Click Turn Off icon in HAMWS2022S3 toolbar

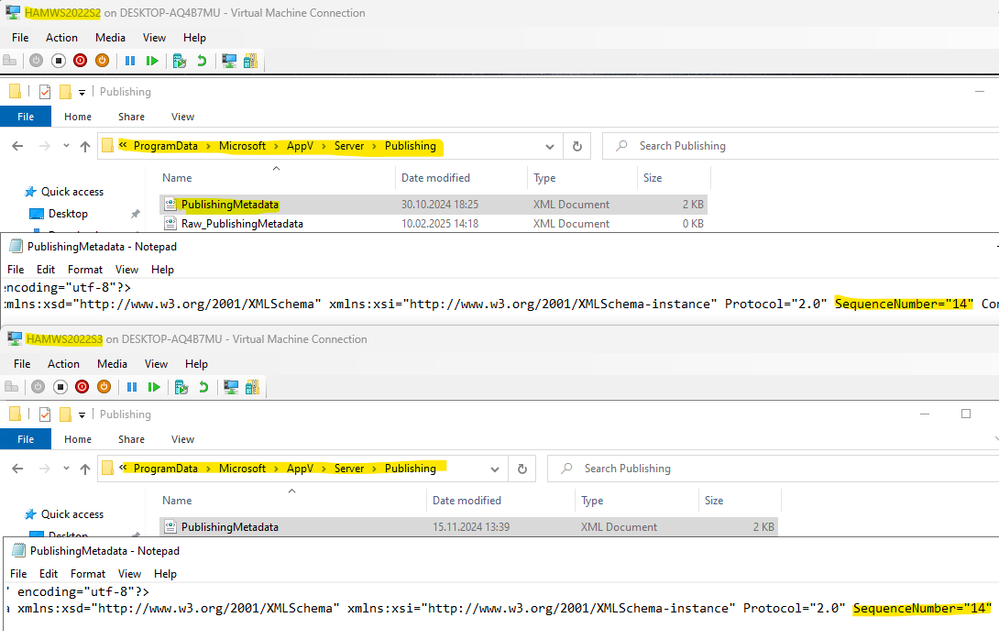(x=61, y=387)
